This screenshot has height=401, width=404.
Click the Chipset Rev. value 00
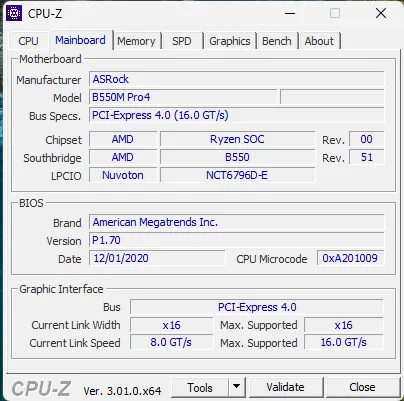(x=367, y=139)
